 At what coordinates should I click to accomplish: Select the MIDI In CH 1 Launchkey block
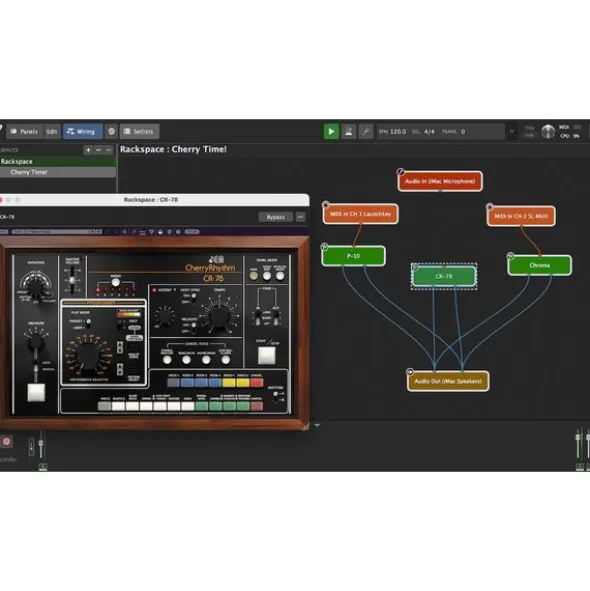pos(360,214)
